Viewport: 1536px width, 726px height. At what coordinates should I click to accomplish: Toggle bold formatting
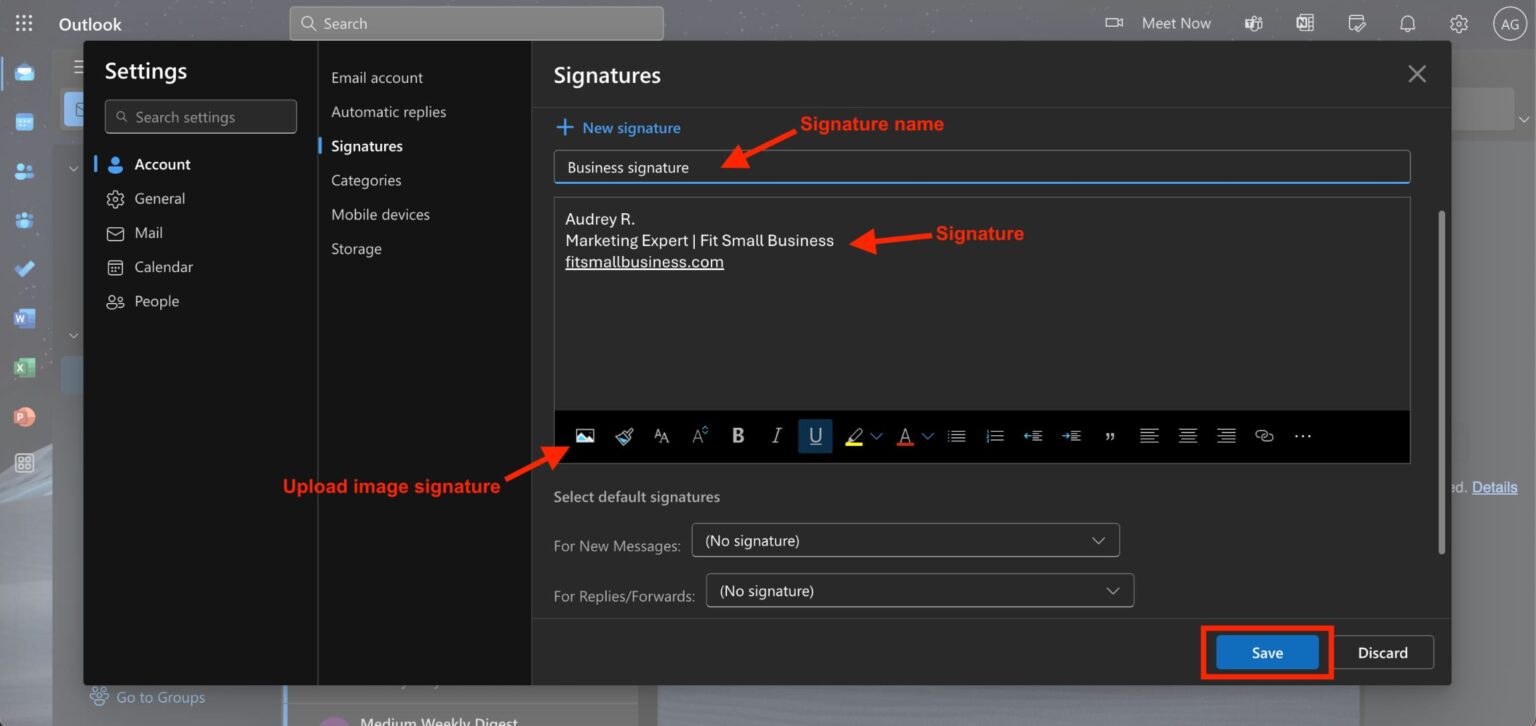point(737,435)
